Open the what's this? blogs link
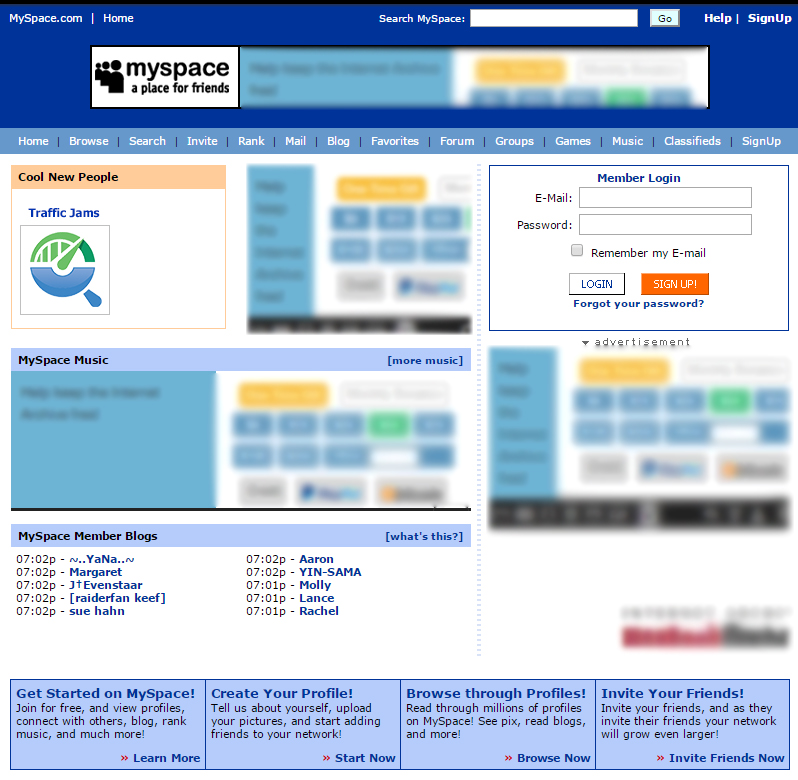 click(424, 536)
